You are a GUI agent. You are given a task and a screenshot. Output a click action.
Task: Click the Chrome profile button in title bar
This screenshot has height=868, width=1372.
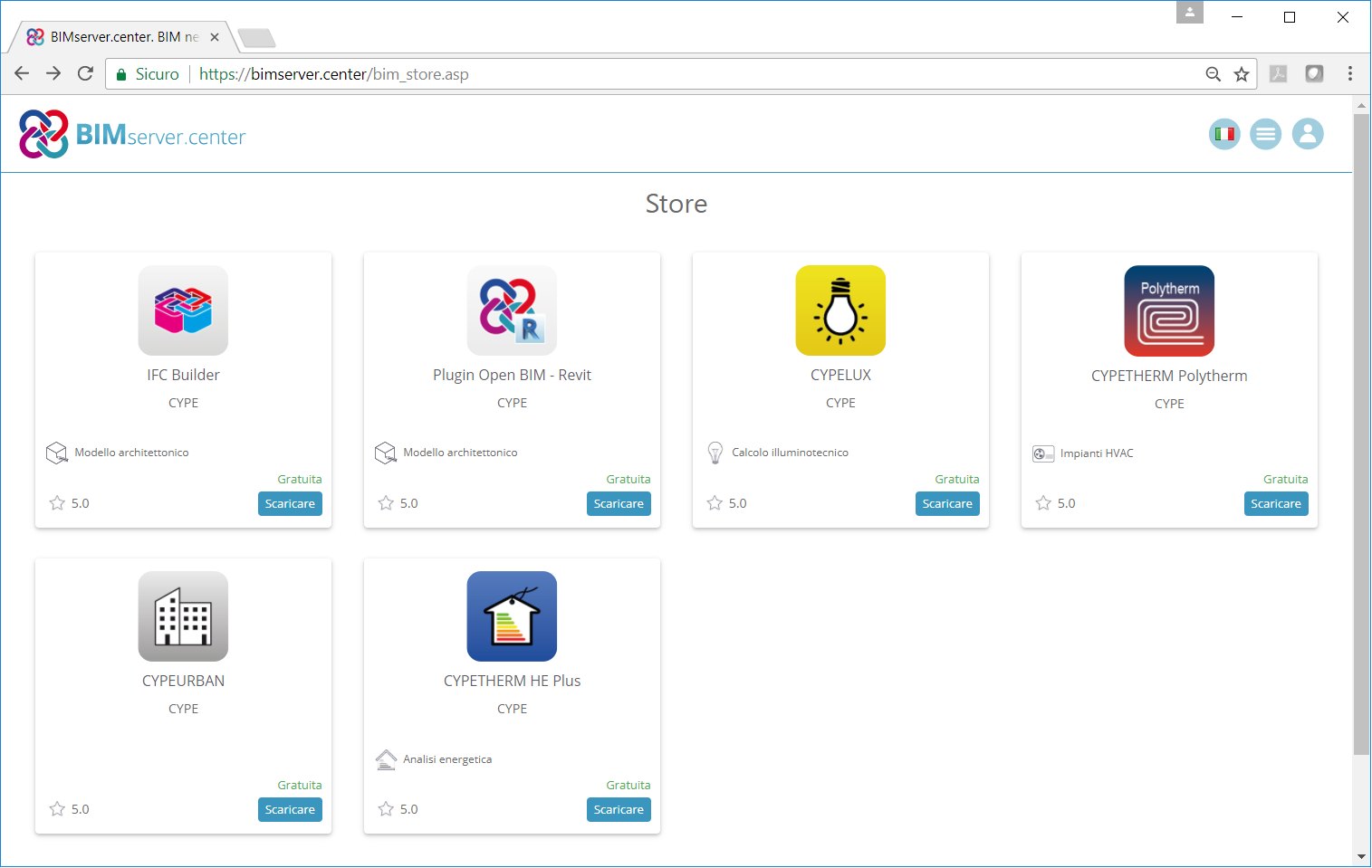[1189, 12]
